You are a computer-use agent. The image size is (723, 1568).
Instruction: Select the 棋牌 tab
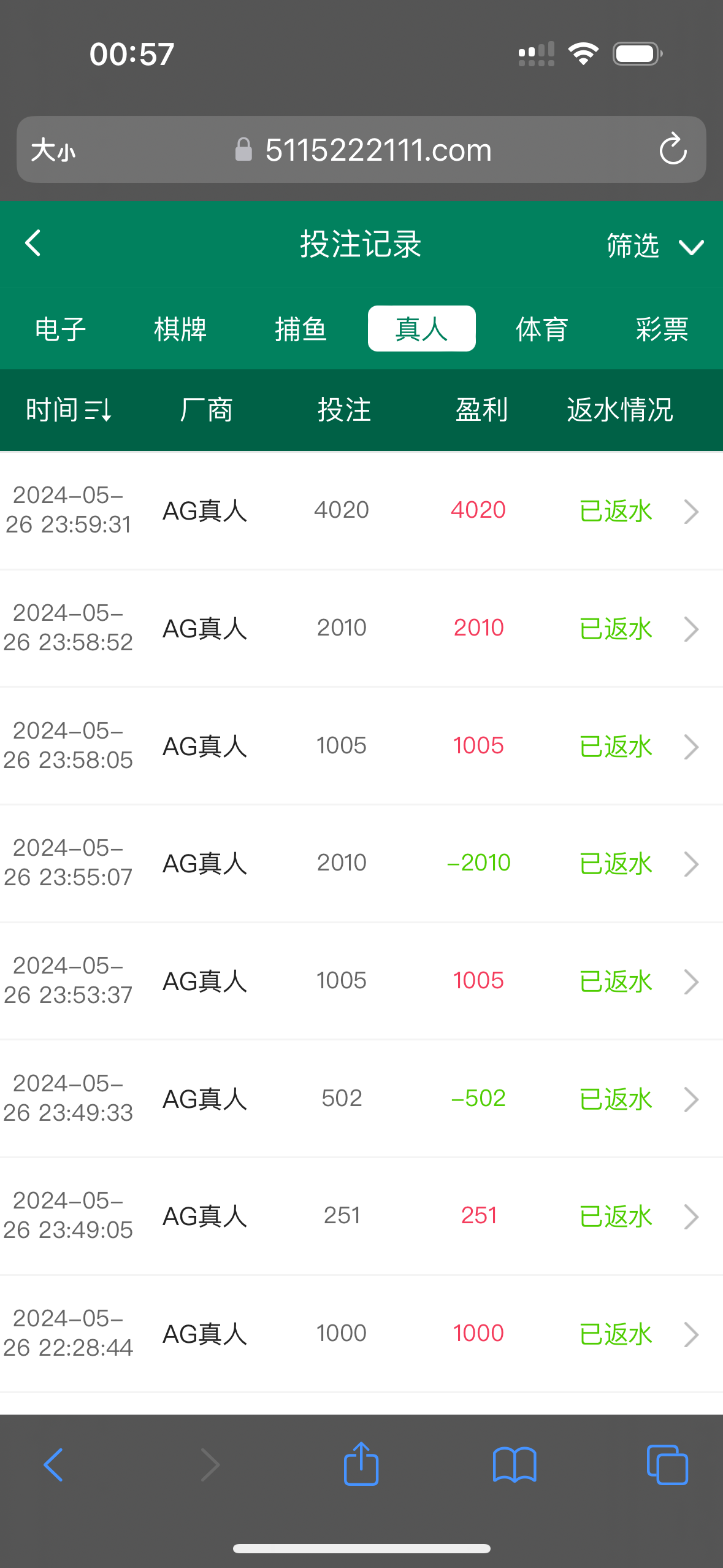coord(180,329)
